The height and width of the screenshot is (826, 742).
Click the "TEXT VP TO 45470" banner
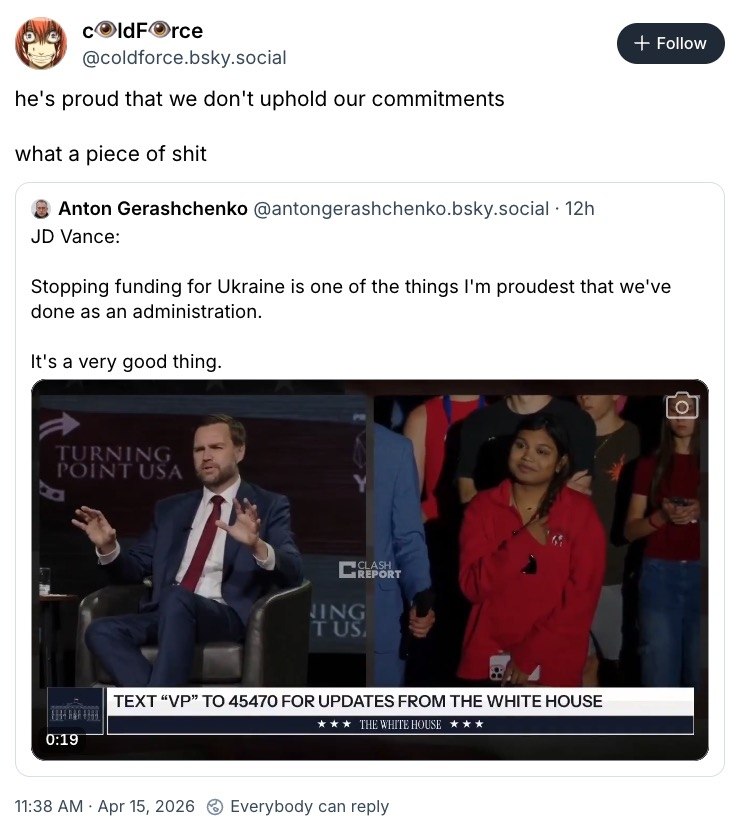click(x=358, y=701)
